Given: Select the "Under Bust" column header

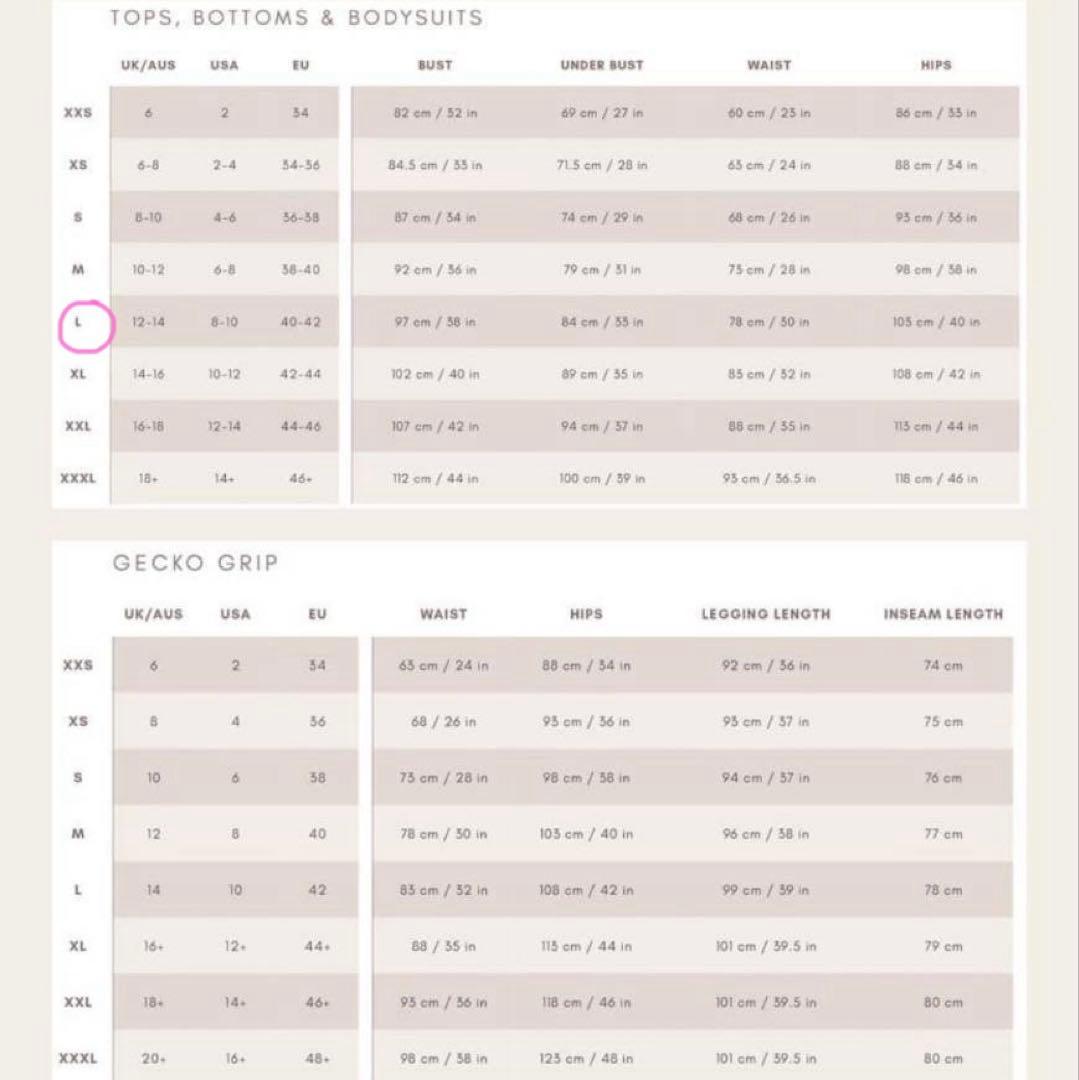Looking at the screenshot, I should pos(602,65).
